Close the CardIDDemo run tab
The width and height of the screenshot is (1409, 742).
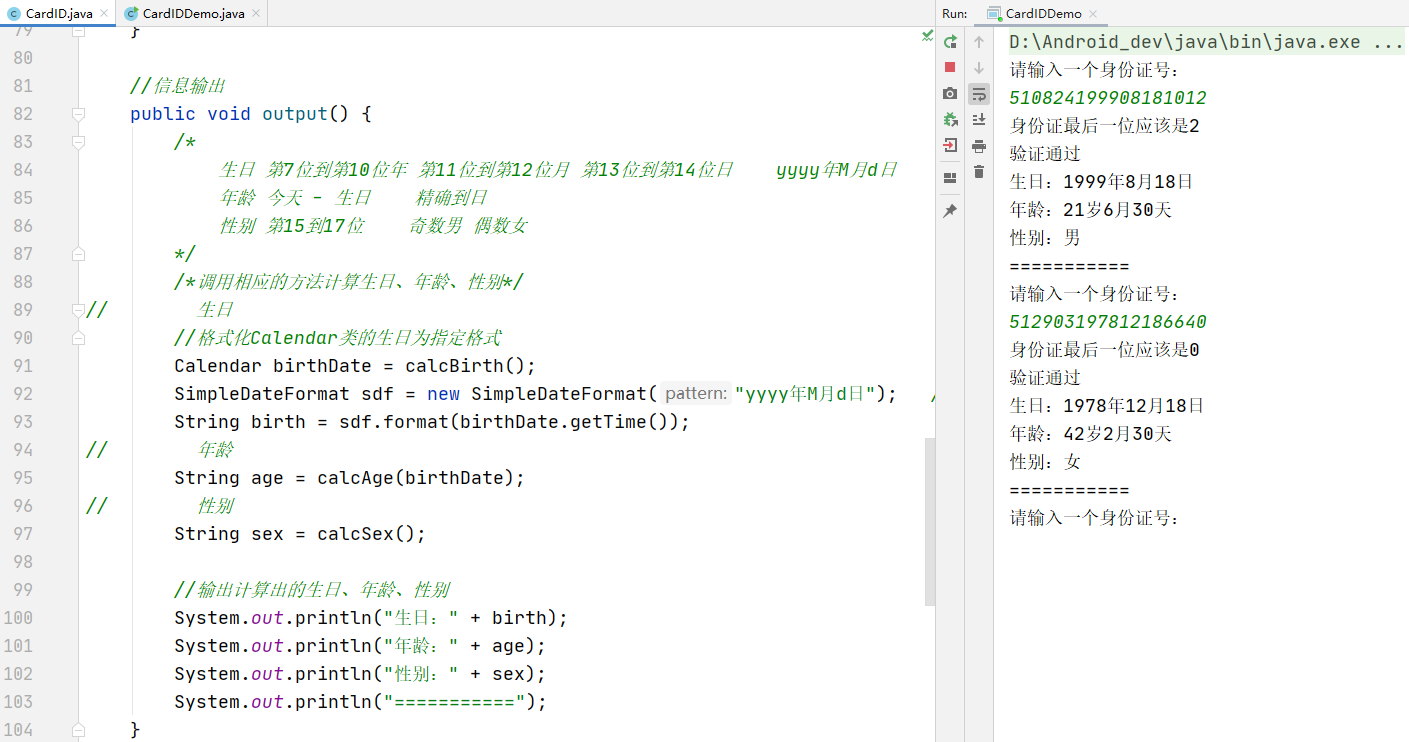tap(1093, 14)
